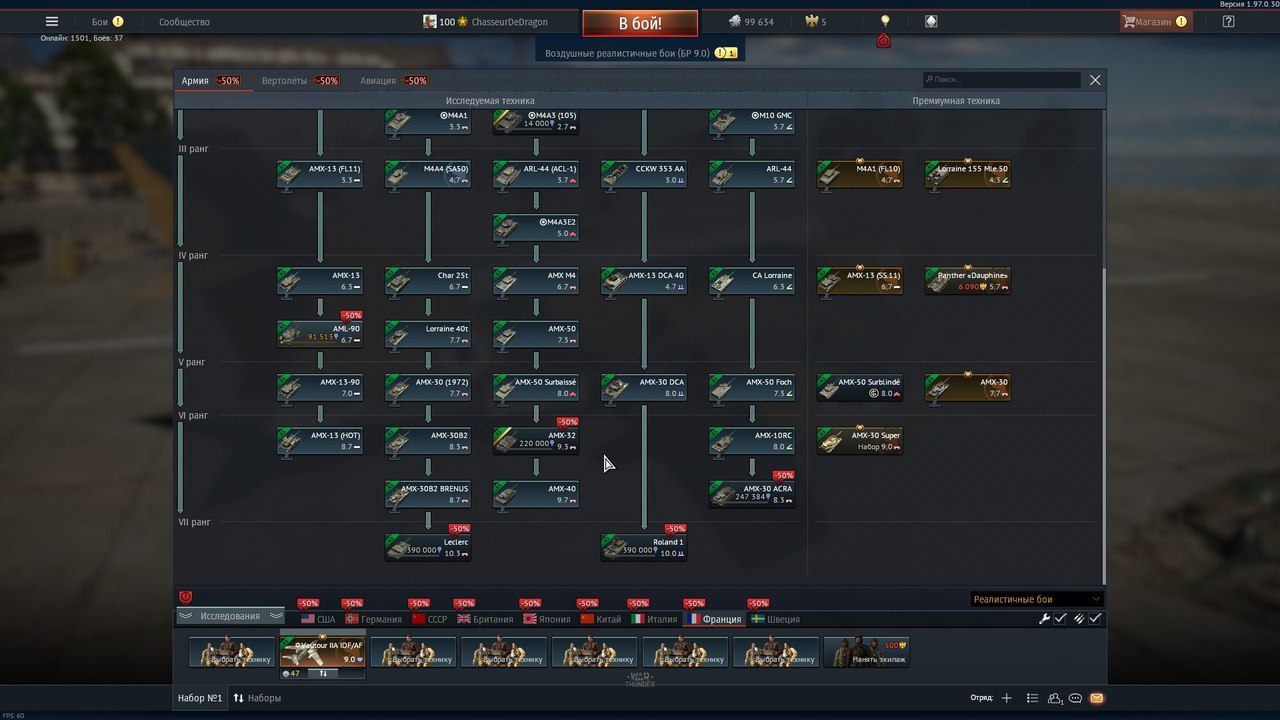This screenshot has width=1280, height=720.
Task: Click the Silver Lions balance 99 634
Action: pyautogui.click(x=751, y=21)
